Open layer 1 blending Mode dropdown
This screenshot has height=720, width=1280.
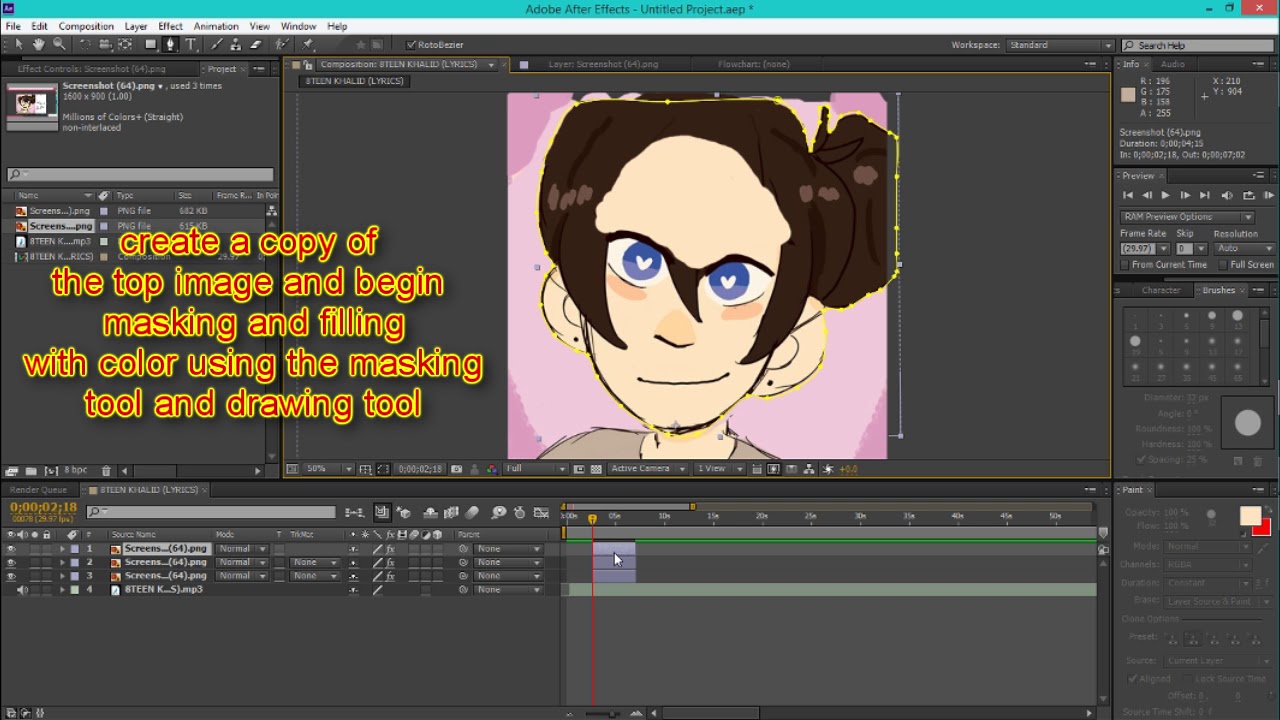243,549
